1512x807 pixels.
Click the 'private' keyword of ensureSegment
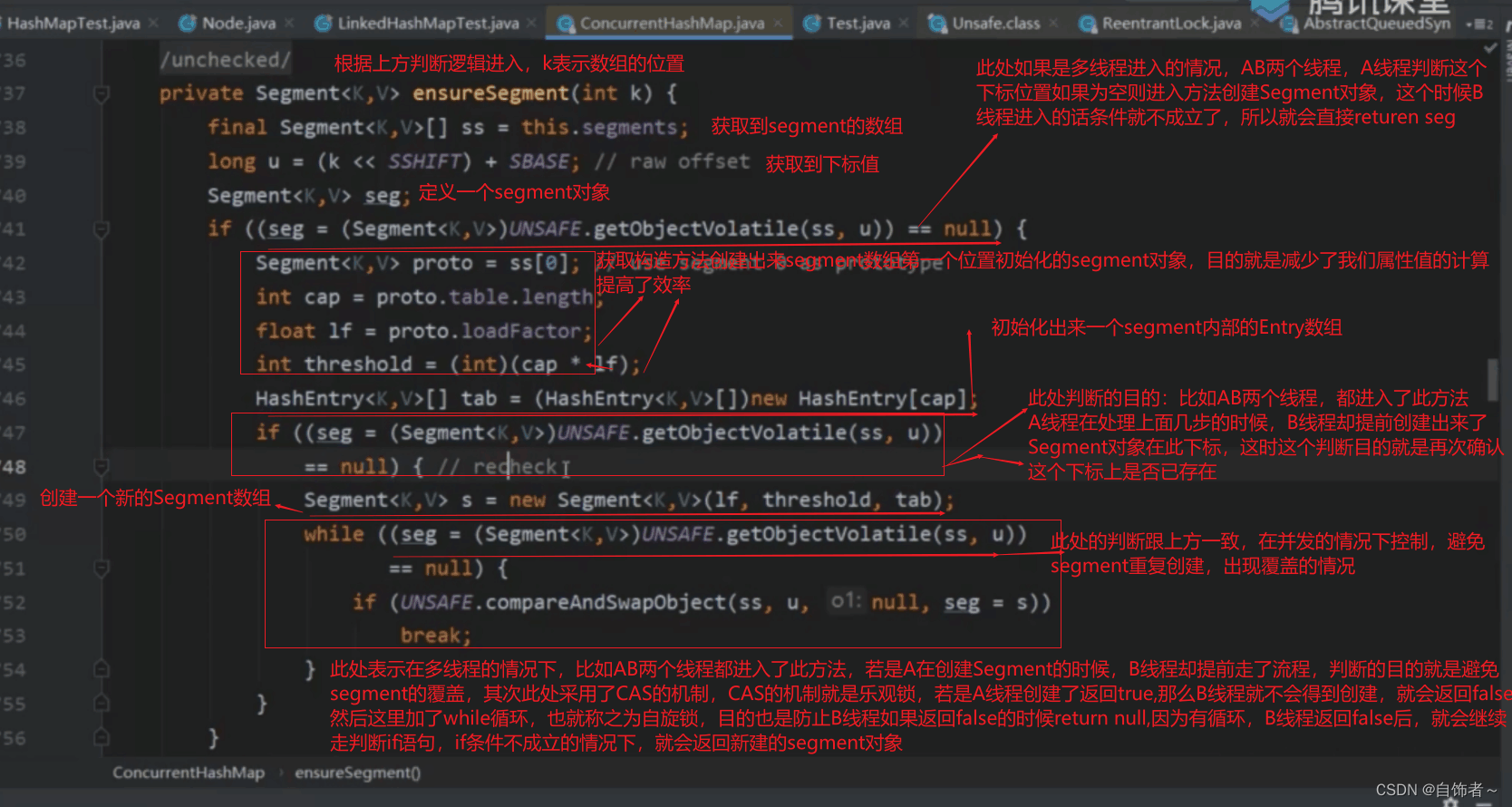pos(201,93)
